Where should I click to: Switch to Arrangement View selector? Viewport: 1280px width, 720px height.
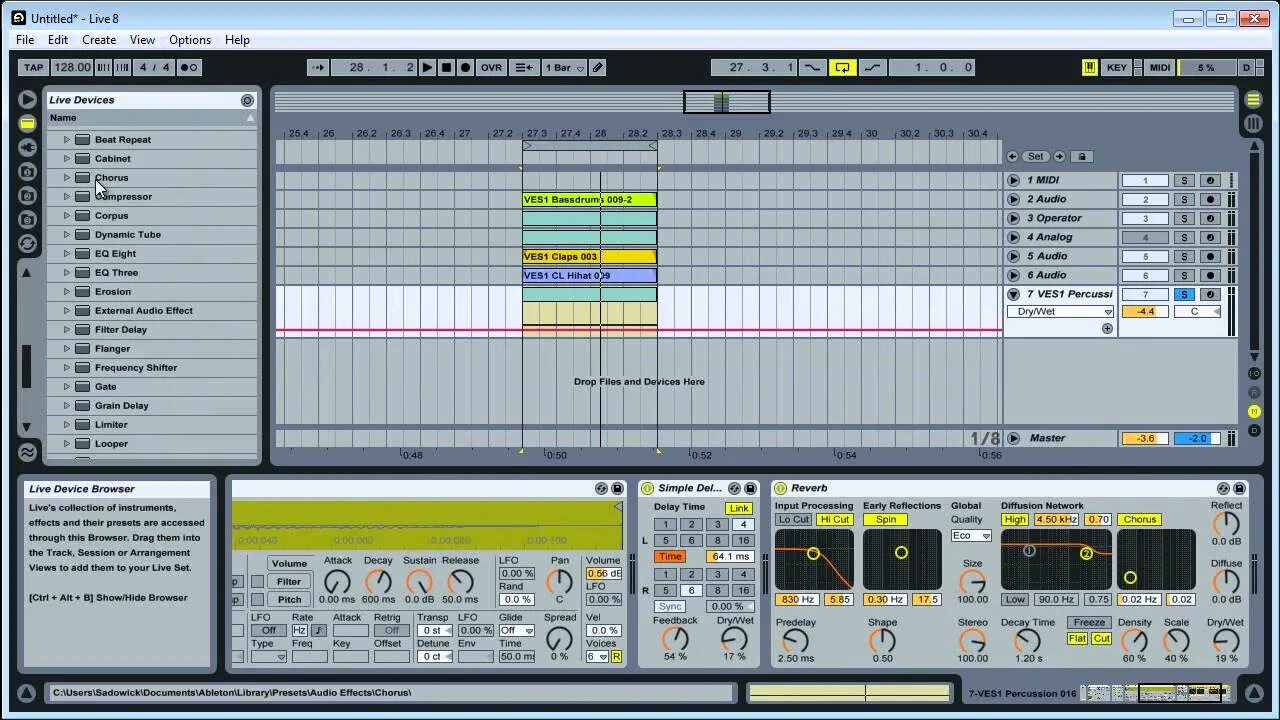click(1252, 99)
